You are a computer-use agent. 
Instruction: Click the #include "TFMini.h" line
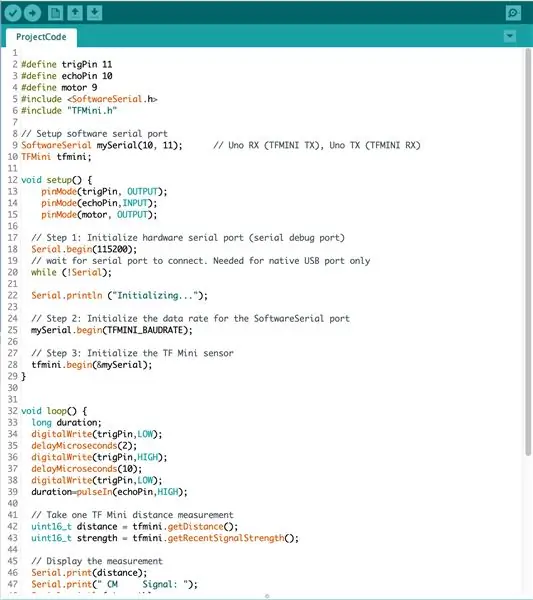tap(69, 111)
